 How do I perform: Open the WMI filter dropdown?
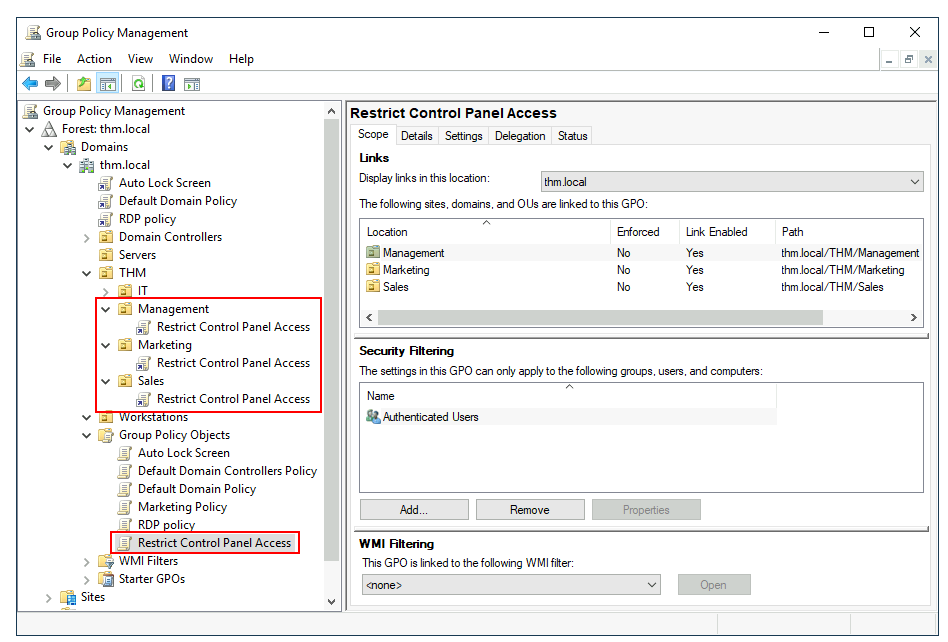coord(510,585)
